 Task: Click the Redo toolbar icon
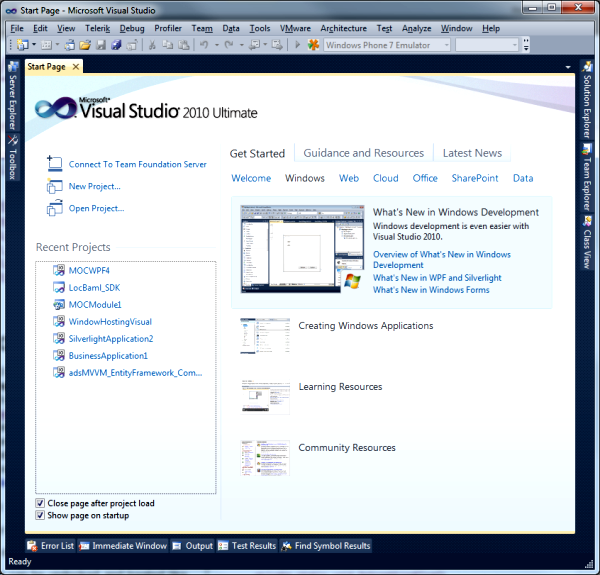click(229, 45)
